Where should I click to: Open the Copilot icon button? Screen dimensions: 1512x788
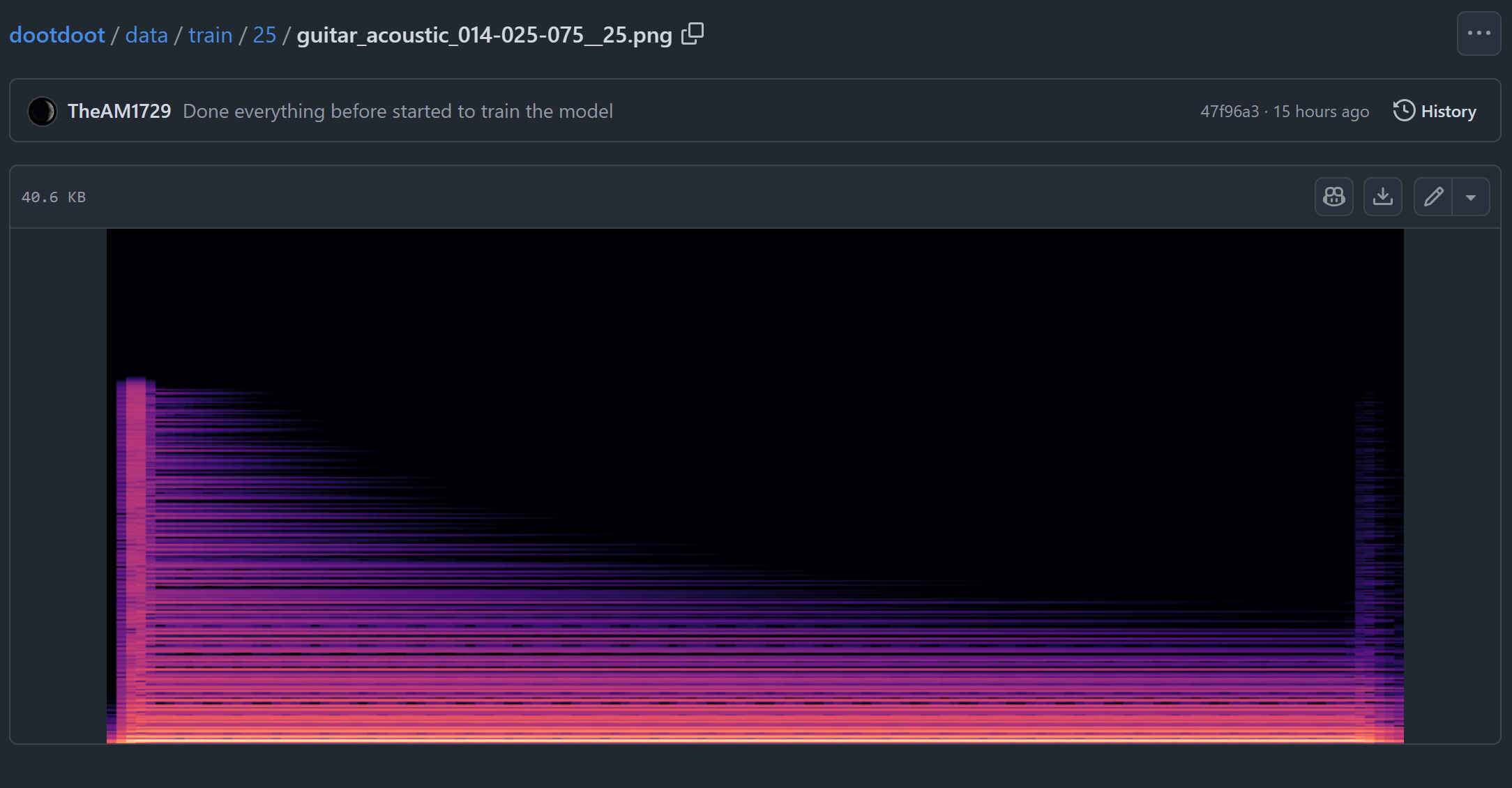tap(1333, 197)
